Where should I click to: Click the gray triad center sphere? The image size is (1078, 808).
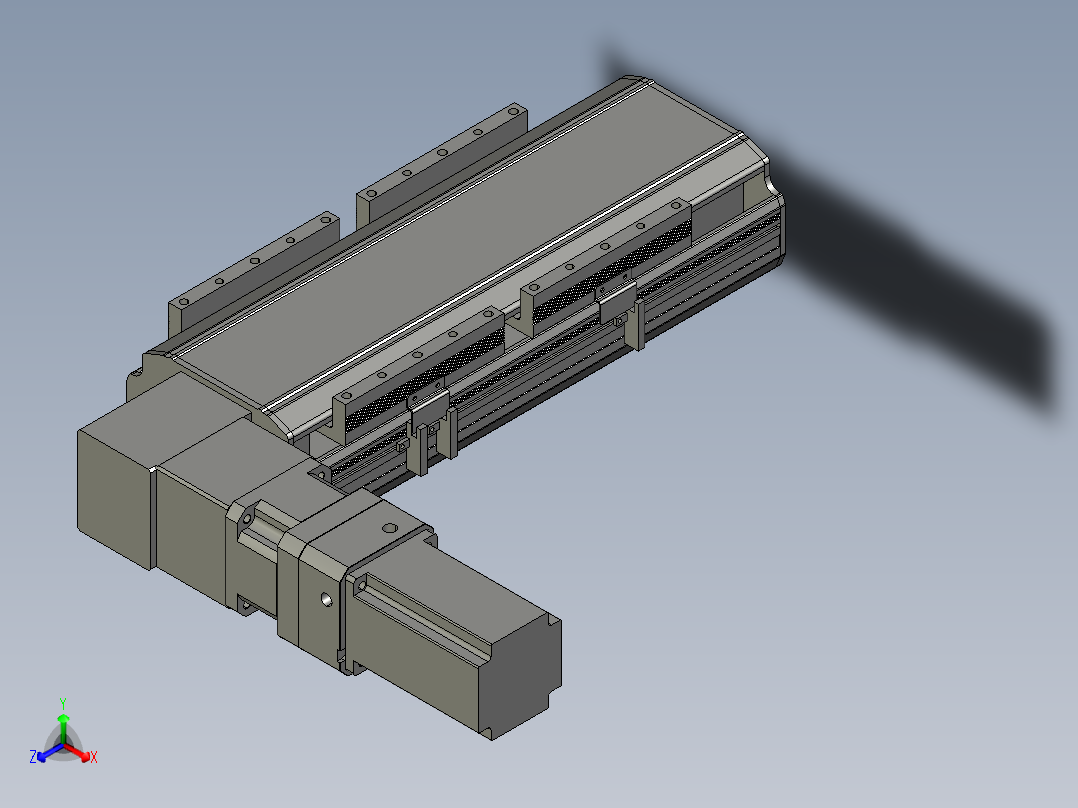point(63,744)
